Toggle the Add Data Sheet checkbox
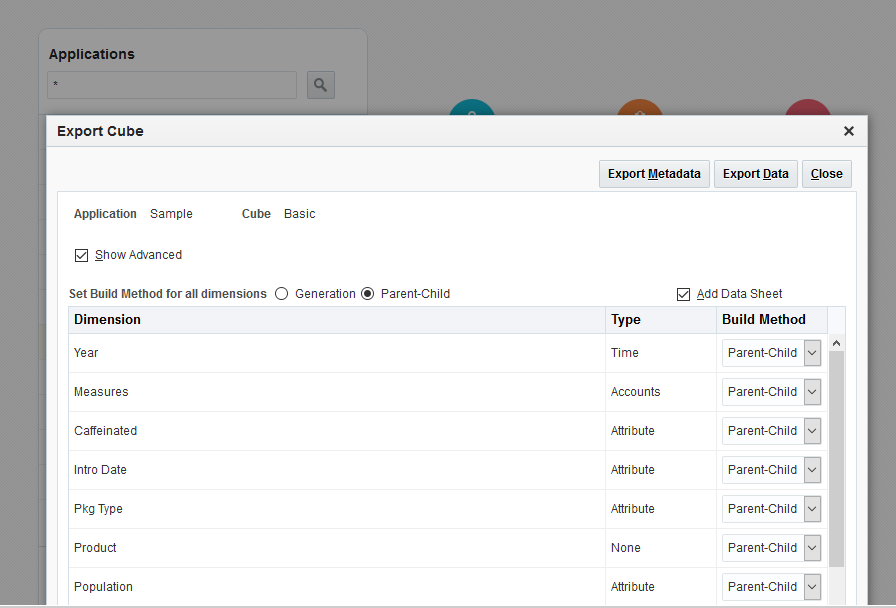Image resolution: width=896 pixels, height=608 pixels. point(683,294)
